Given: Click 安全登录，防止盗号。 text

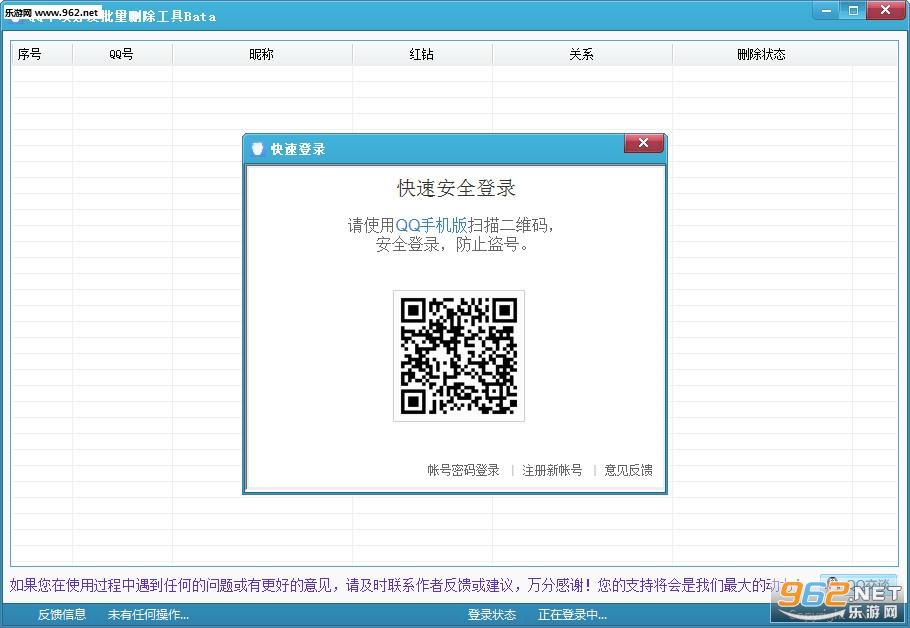Looking at the screenshot, I should (x=452, y=244).
